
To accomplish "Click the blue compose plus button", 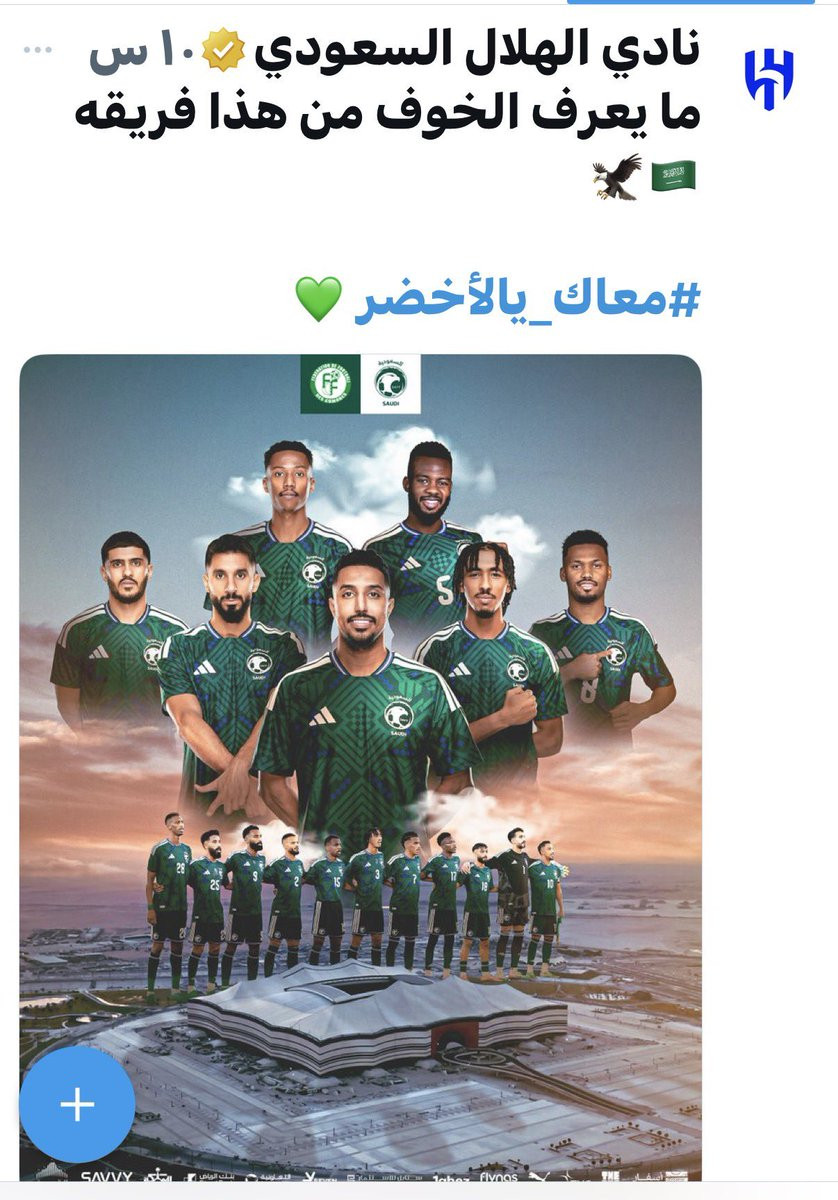I will tap(77, 1104).
